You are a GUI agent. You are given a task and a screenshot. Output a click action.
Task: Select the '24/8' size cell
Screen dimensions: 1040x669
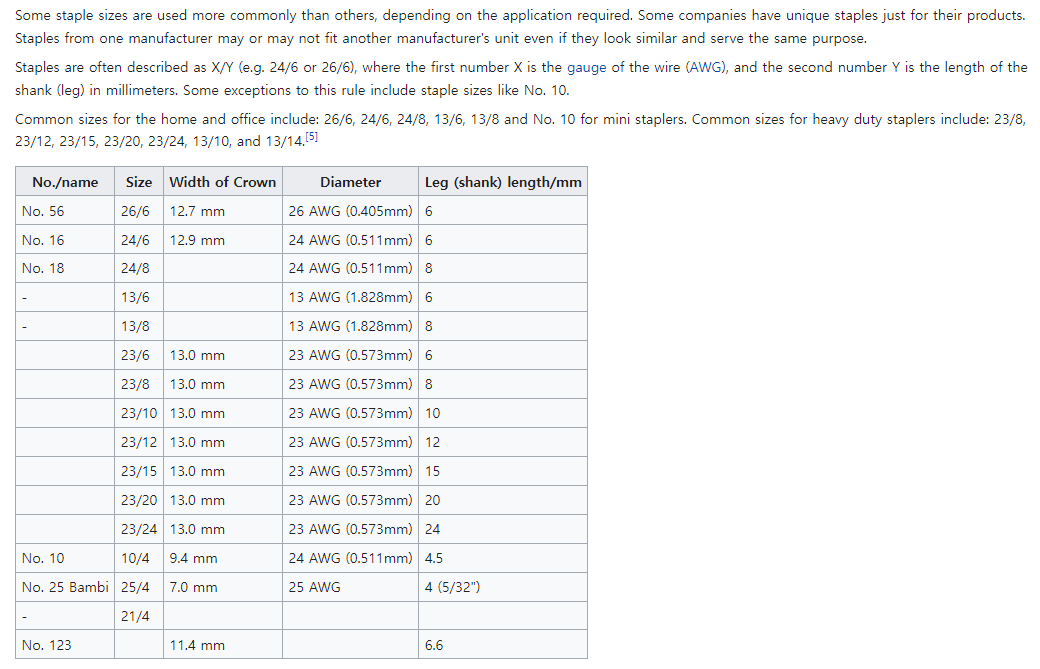(x=135, y=269)
